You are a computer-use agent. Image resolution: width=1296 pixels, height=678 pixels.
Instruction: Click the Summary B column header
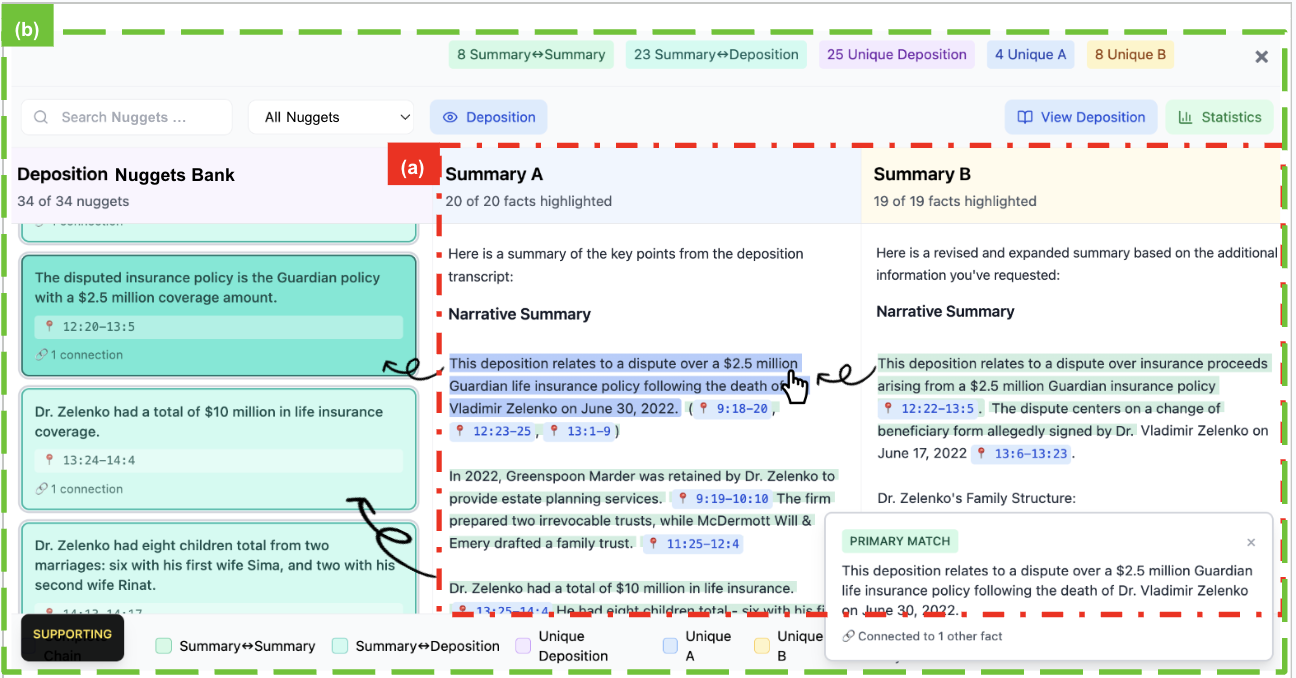pyautogui.click(x=1074, y=186)
